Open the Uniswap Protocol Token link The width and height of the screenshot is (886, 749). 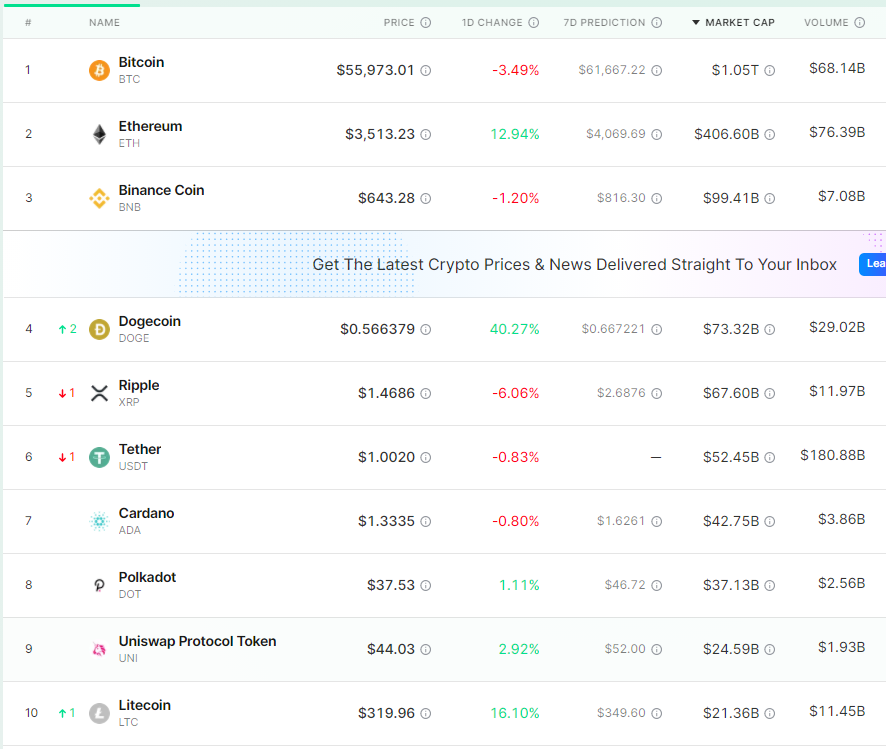[197, 641]
